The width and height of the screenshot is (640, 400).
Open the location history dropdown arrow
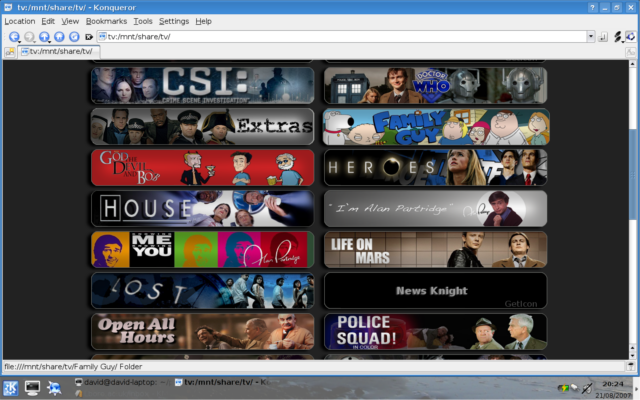pyautogui.click(x=591, y=37)
